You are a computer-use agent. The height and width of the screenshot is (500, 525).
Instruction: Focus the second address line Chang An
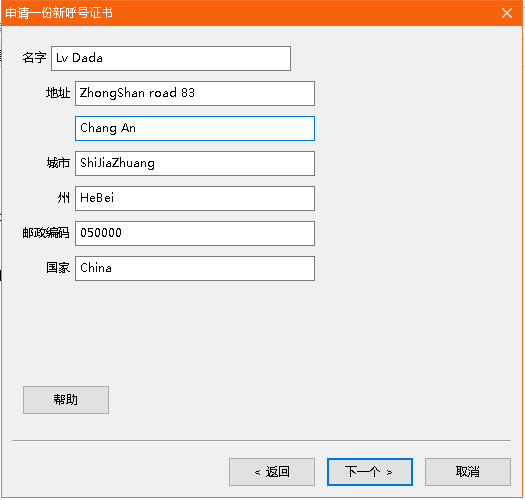coord(195,128)
